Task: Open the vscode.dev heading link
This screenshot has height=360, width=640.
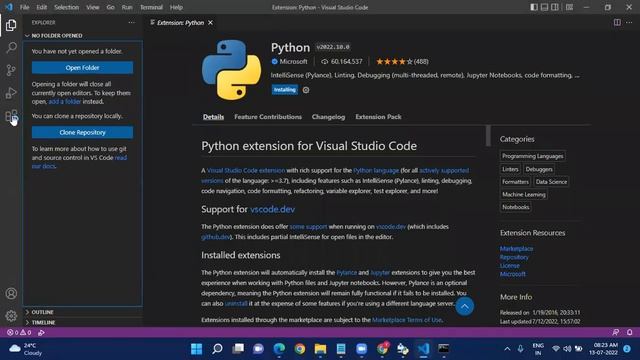Action: point(273,209)
